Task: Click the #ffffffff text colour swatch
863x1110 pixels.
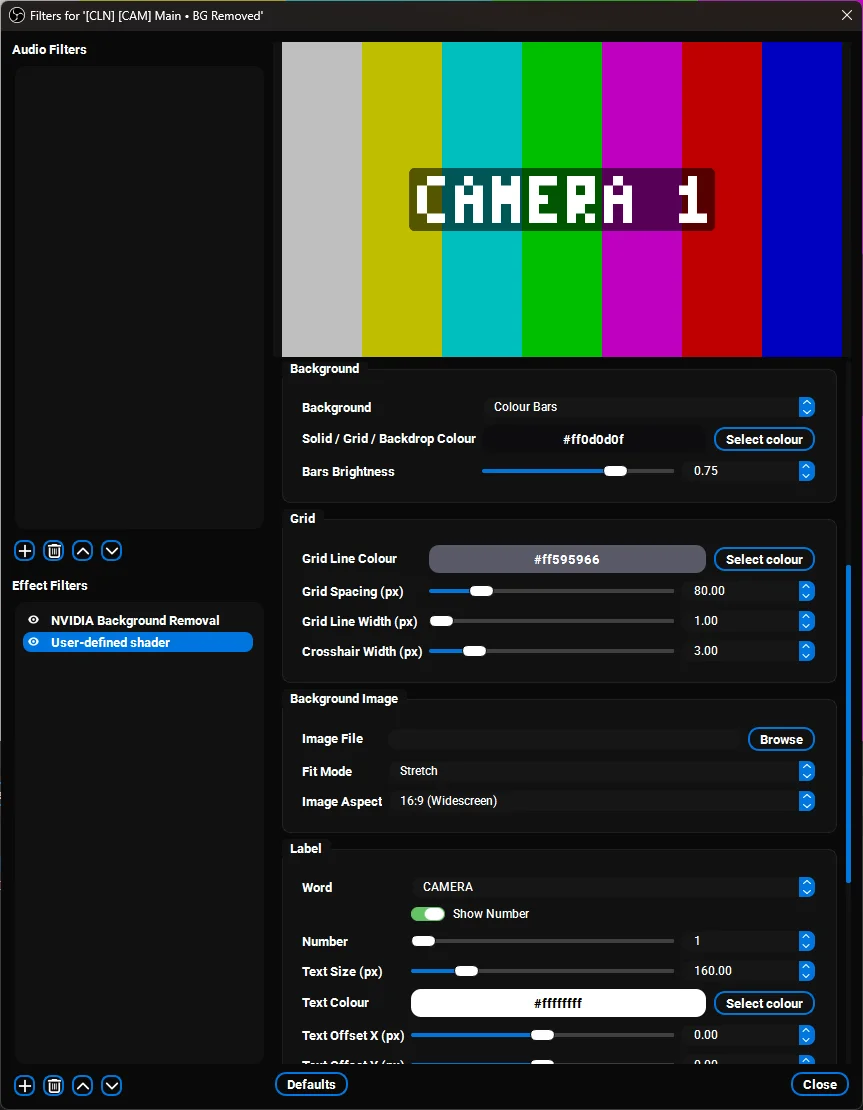Action: (x=558, y=1003)
